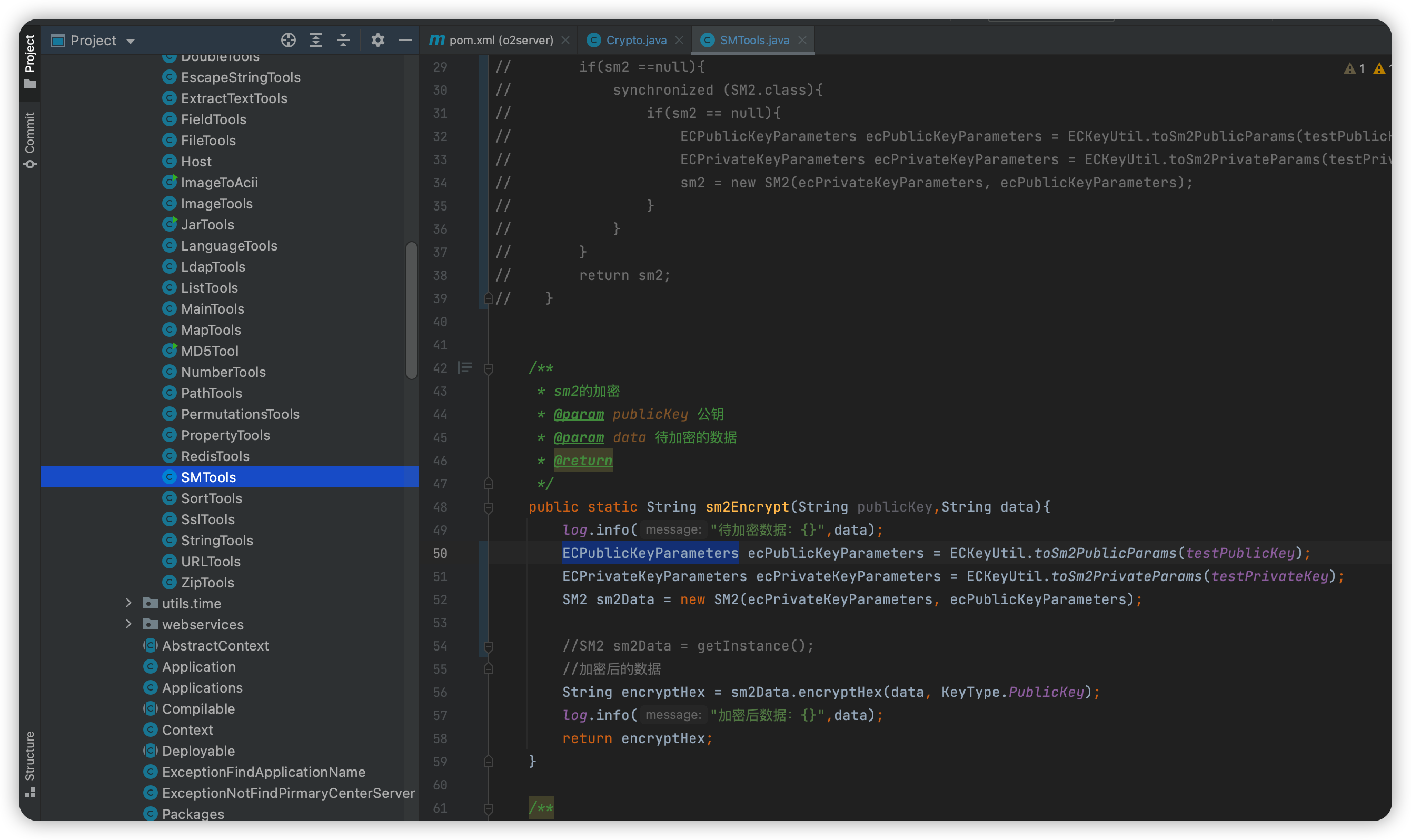Image resolution: width=1411 pixels, height=840 pixels.
Task: Close the SMTools.java tab
Action: click(x=802, y=40)
